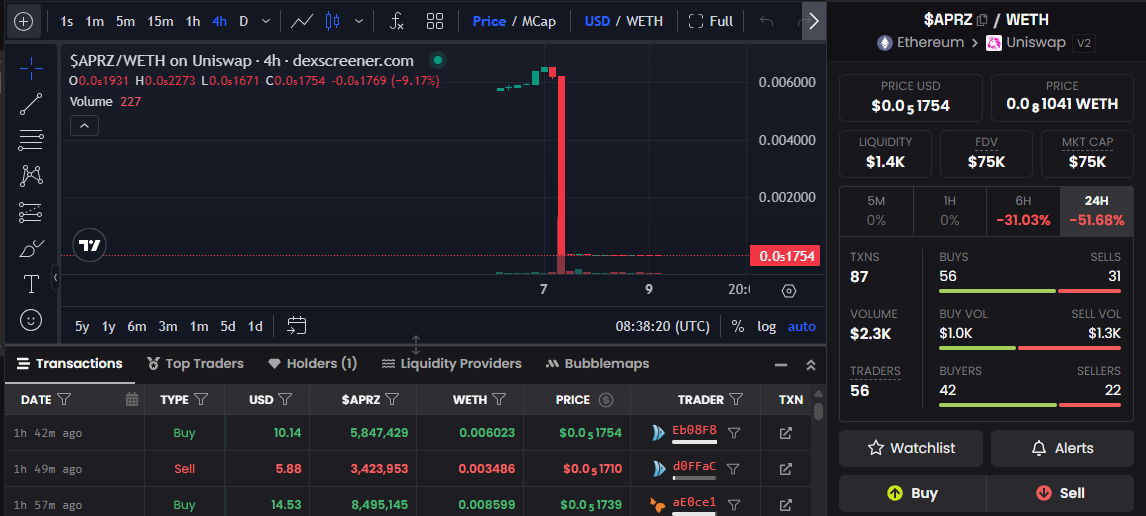Switch chart to MCap mode
This screenshot has width=1146, height=516.
click(539, 21)
